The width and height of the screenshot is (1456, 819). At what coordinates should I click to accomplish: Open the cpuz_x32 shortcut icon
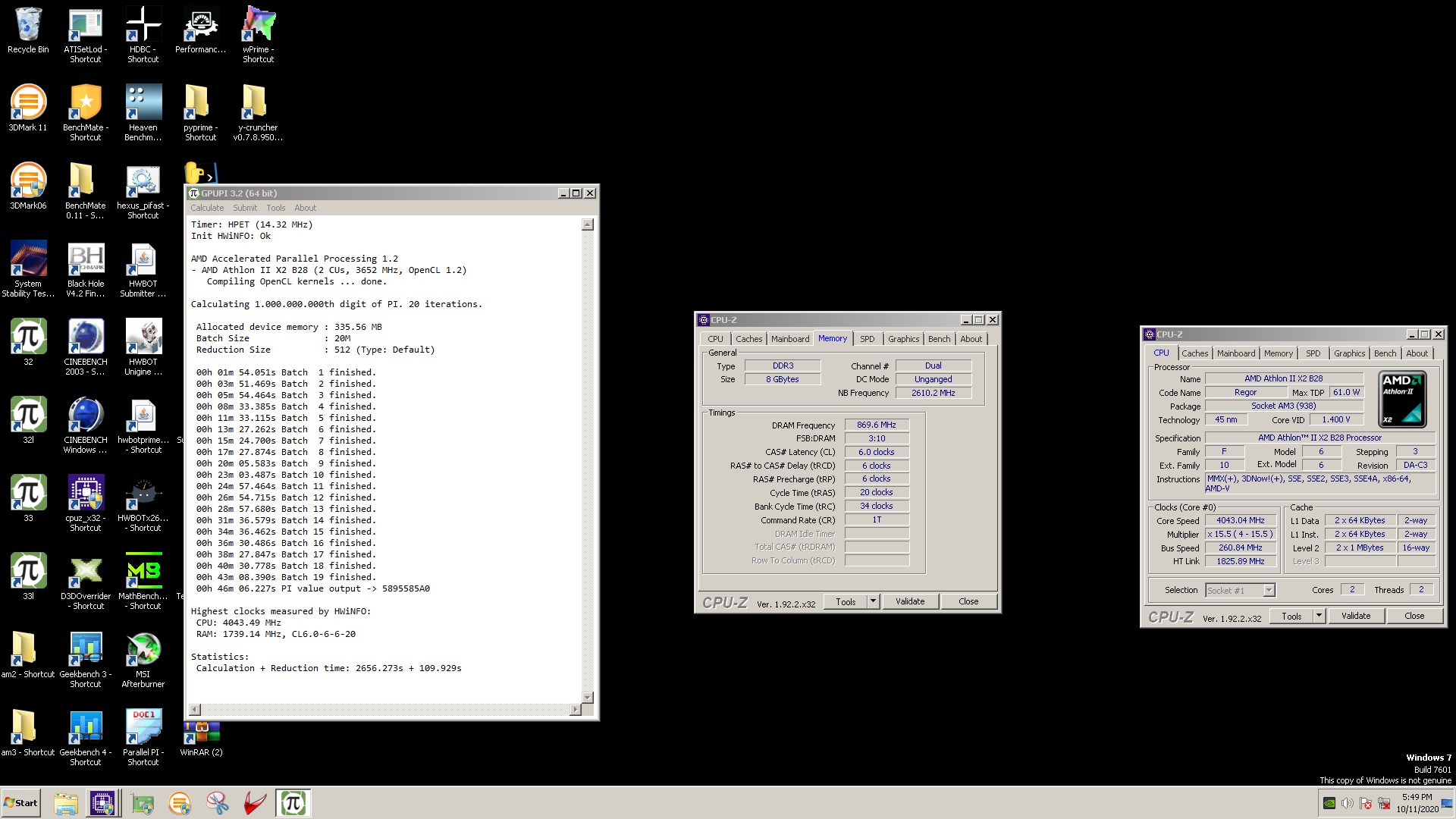pyautogui.click(x=85, y=503)
